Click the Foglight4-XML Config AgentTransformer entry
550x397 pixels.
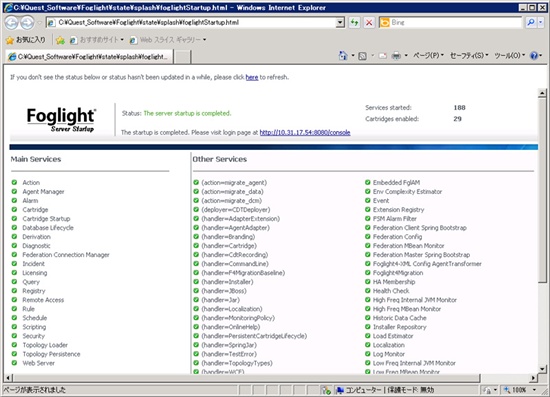tap(427, 264)
